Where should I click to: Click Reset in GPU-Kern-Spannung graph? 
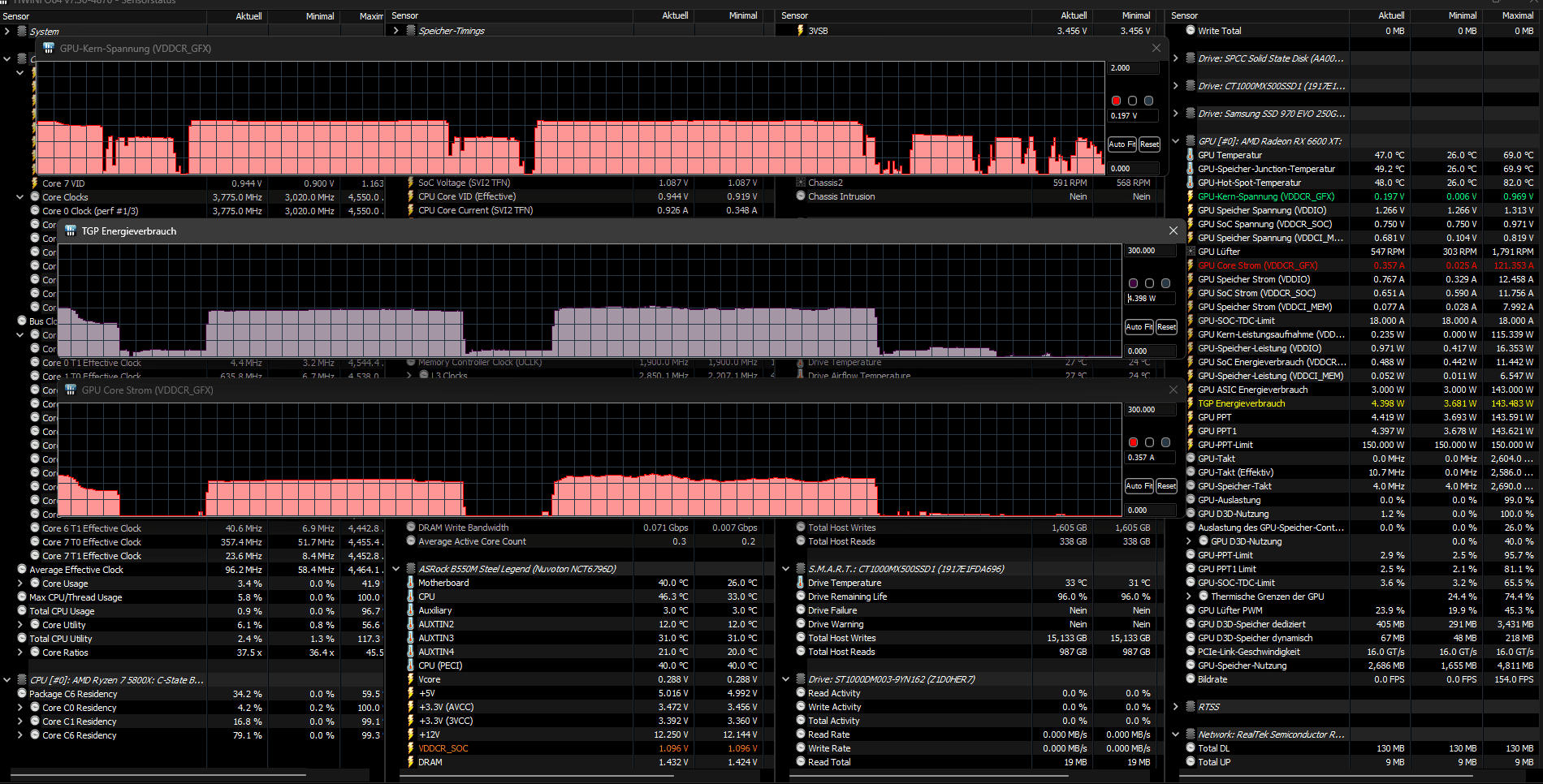click(1149, 144)
